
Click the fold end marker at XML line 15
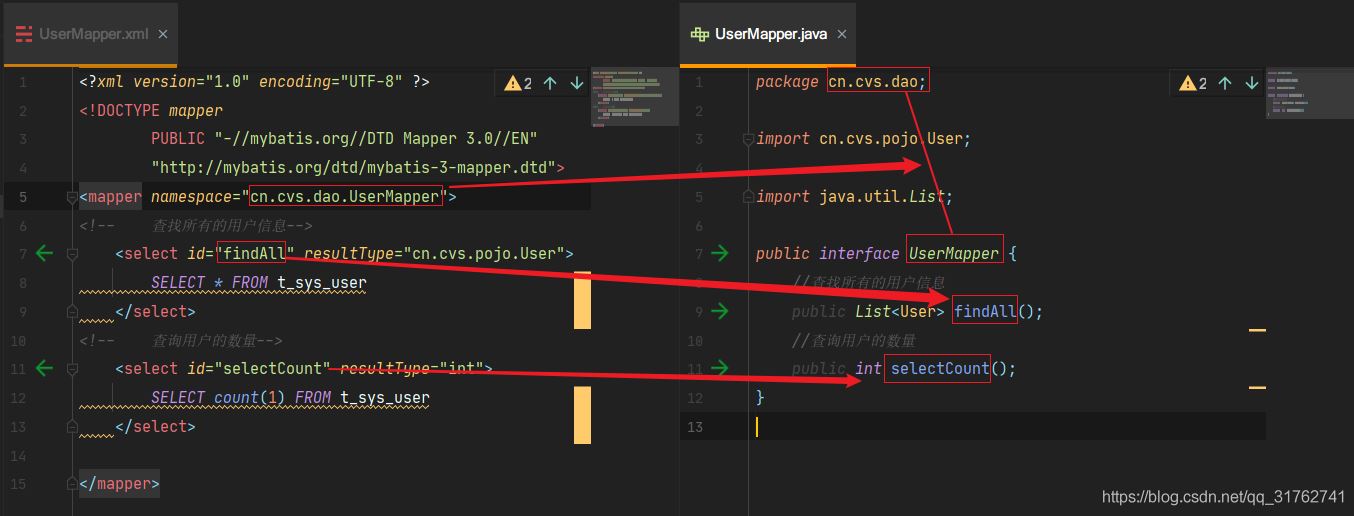click(72, 484)
